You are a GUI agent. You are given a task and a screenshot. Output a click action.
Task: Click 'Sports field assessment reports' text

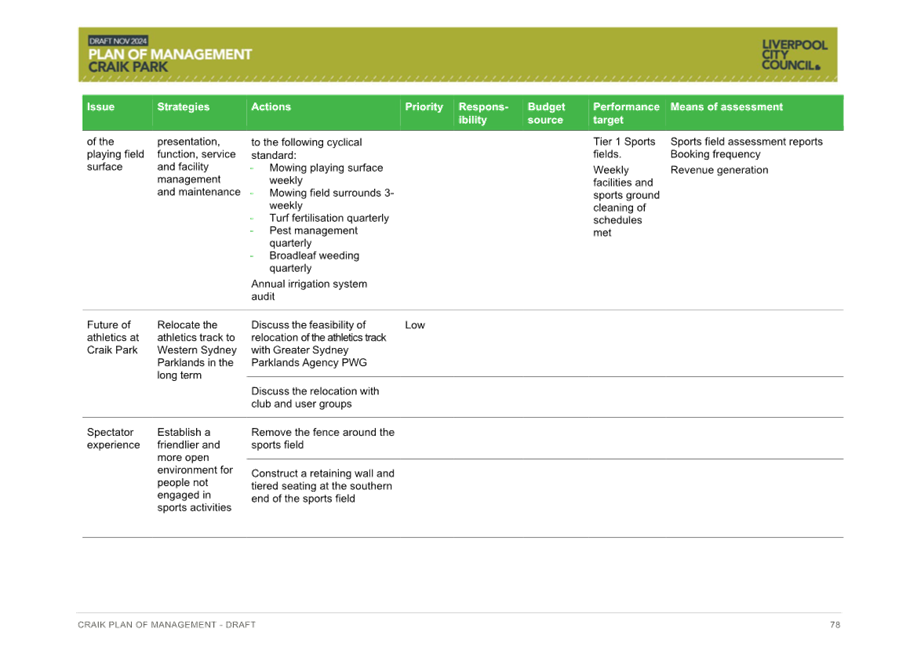click(x=746, y=142)
